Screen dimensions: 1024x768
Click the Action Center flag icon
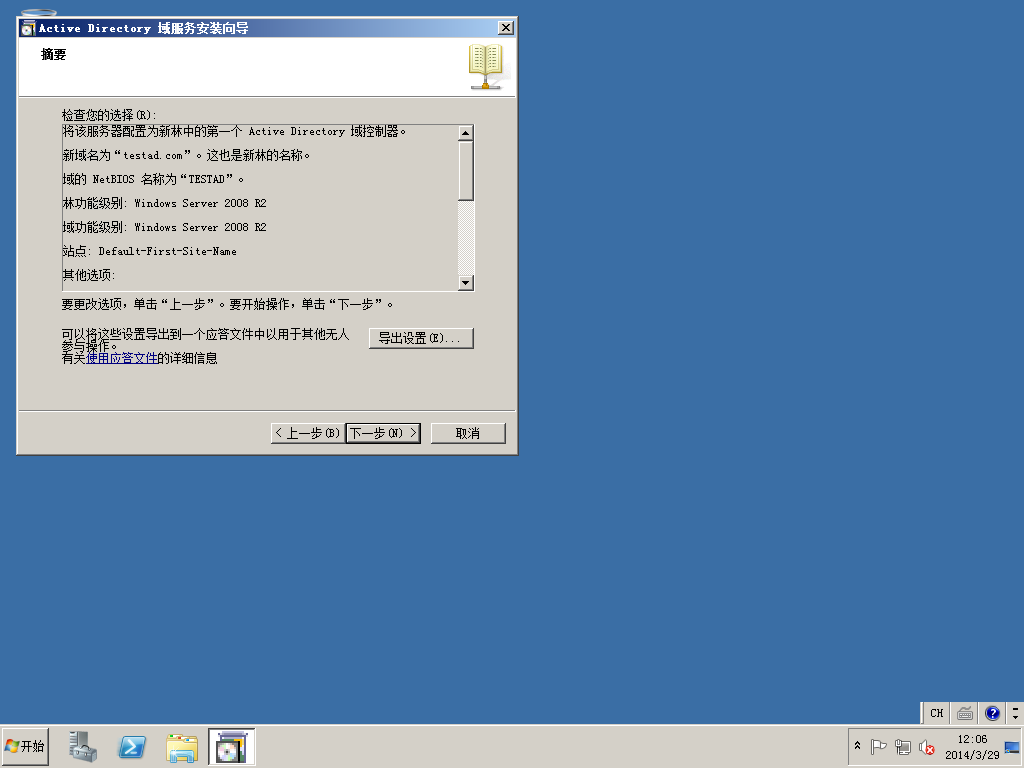(x=878, y=746)
